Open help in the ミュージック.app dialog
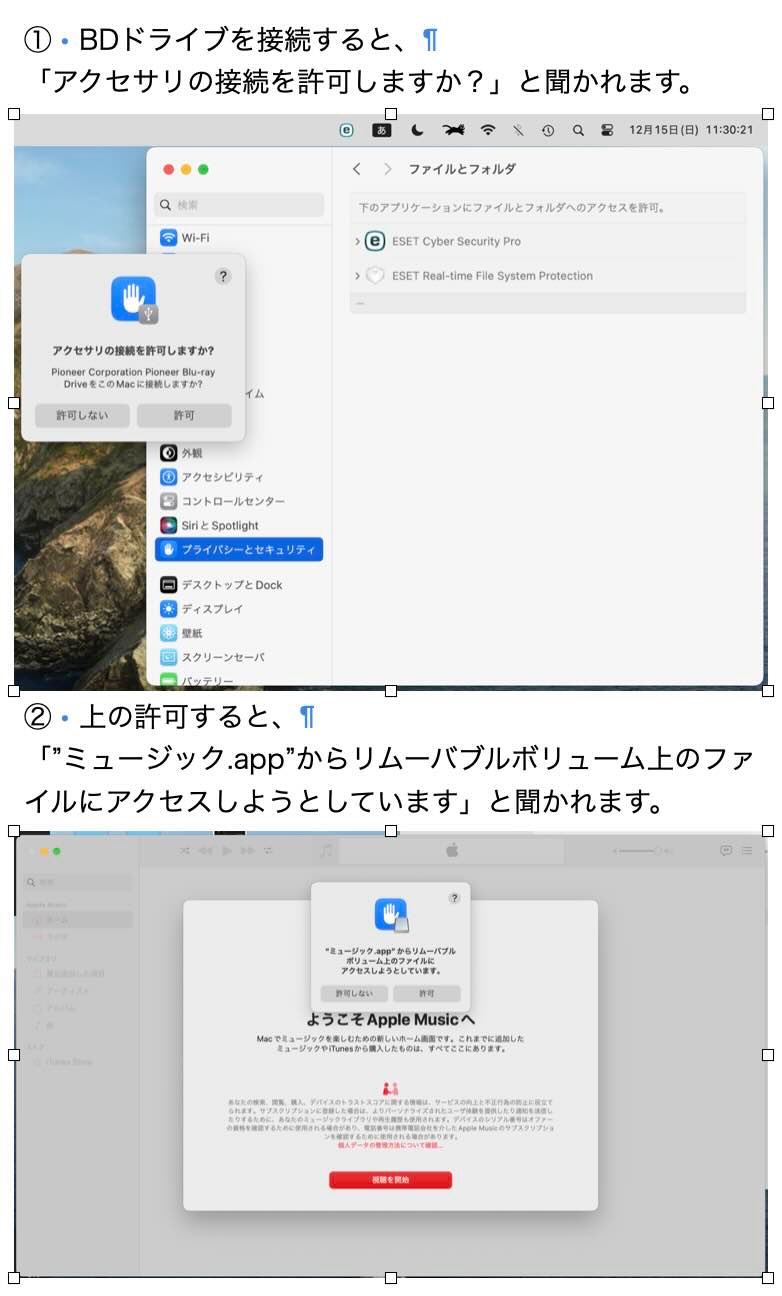782x1296 pixels. pos(454,898)
